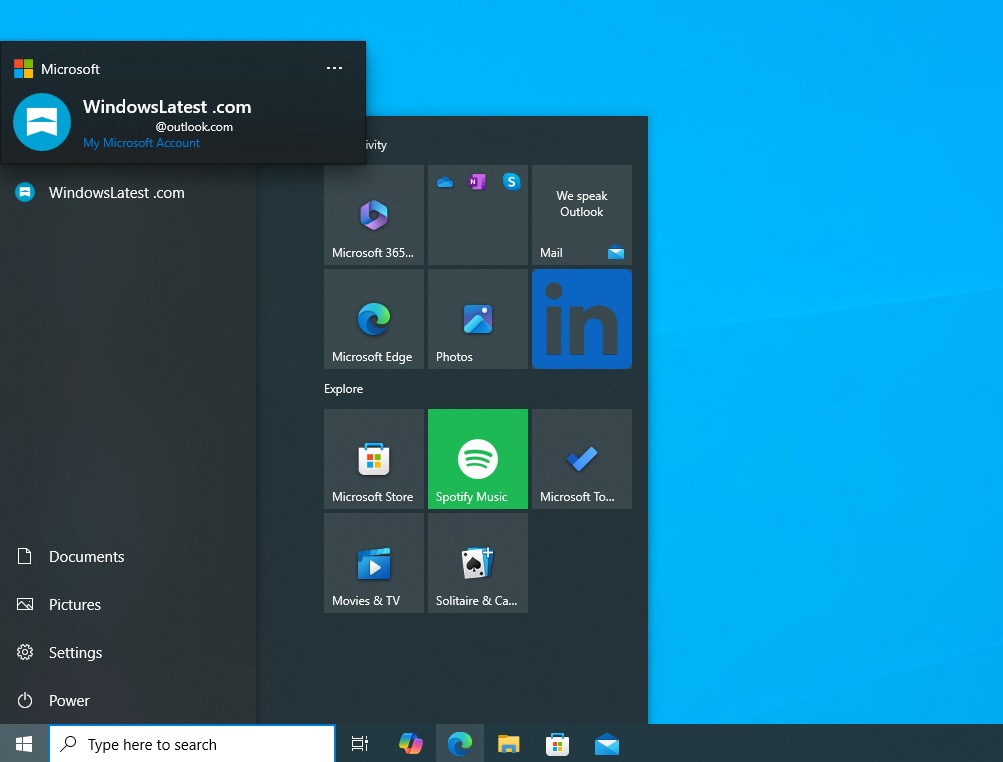1003x762 pixels.
Task: Launch Copilot from the taskbar
Action: tap(410, 743)
